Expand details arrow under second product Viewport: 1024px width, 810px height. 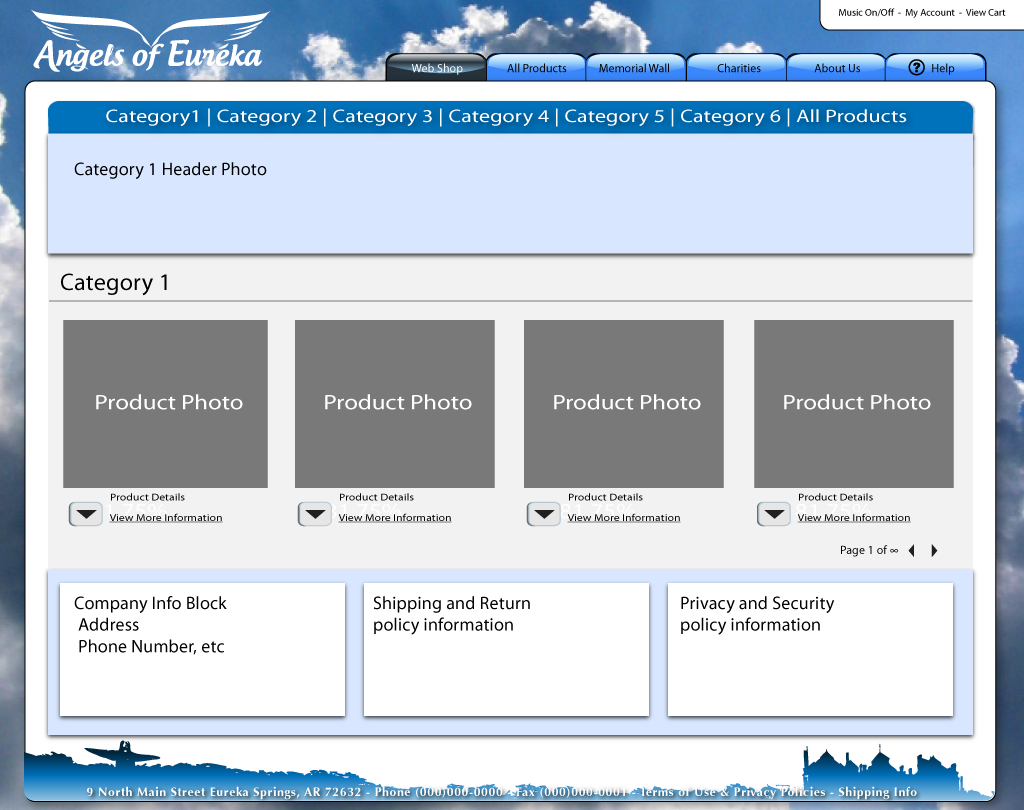[314, 513]
